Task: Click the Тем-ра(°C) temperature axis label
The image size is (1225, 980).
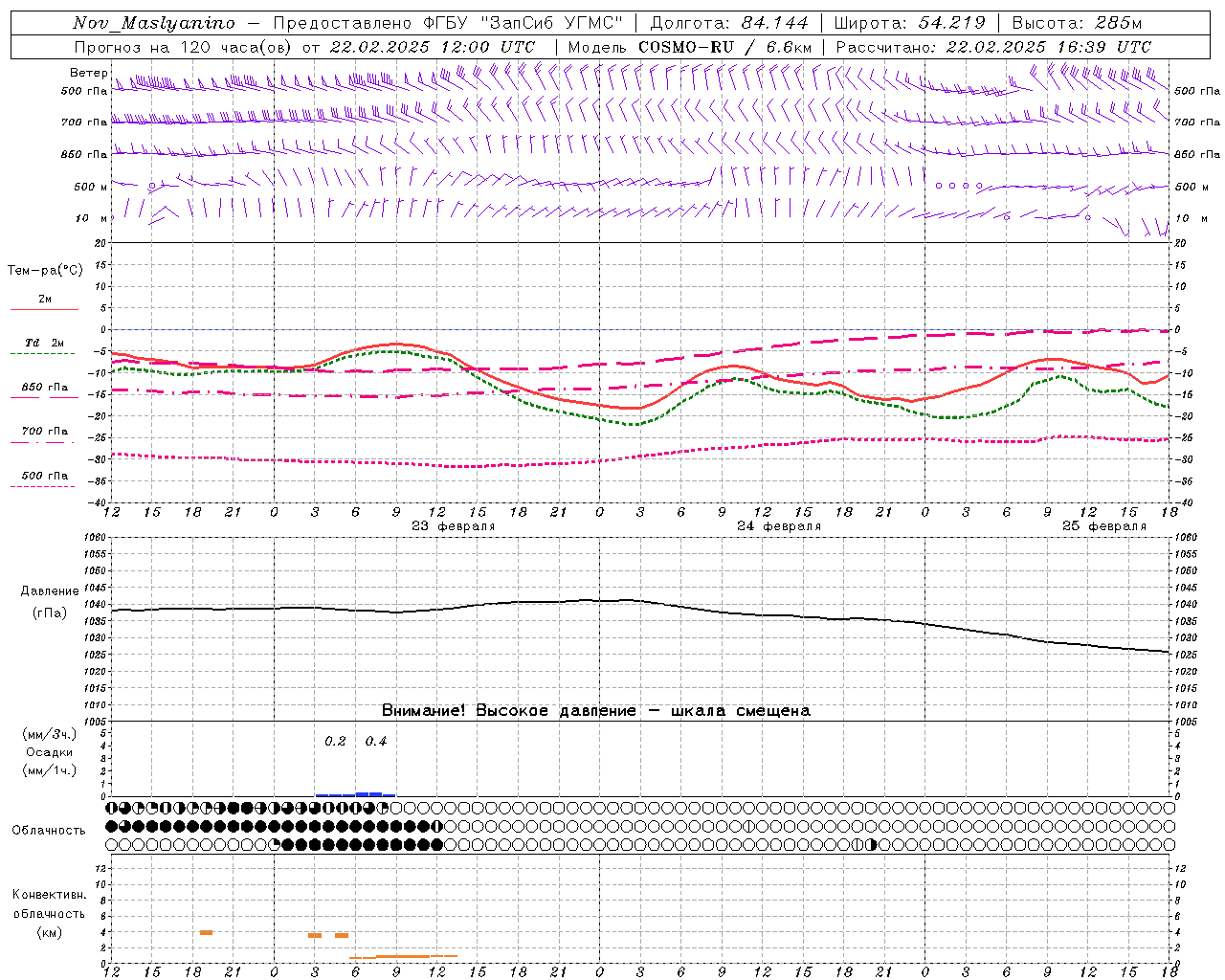Action: tap(45, 271)
